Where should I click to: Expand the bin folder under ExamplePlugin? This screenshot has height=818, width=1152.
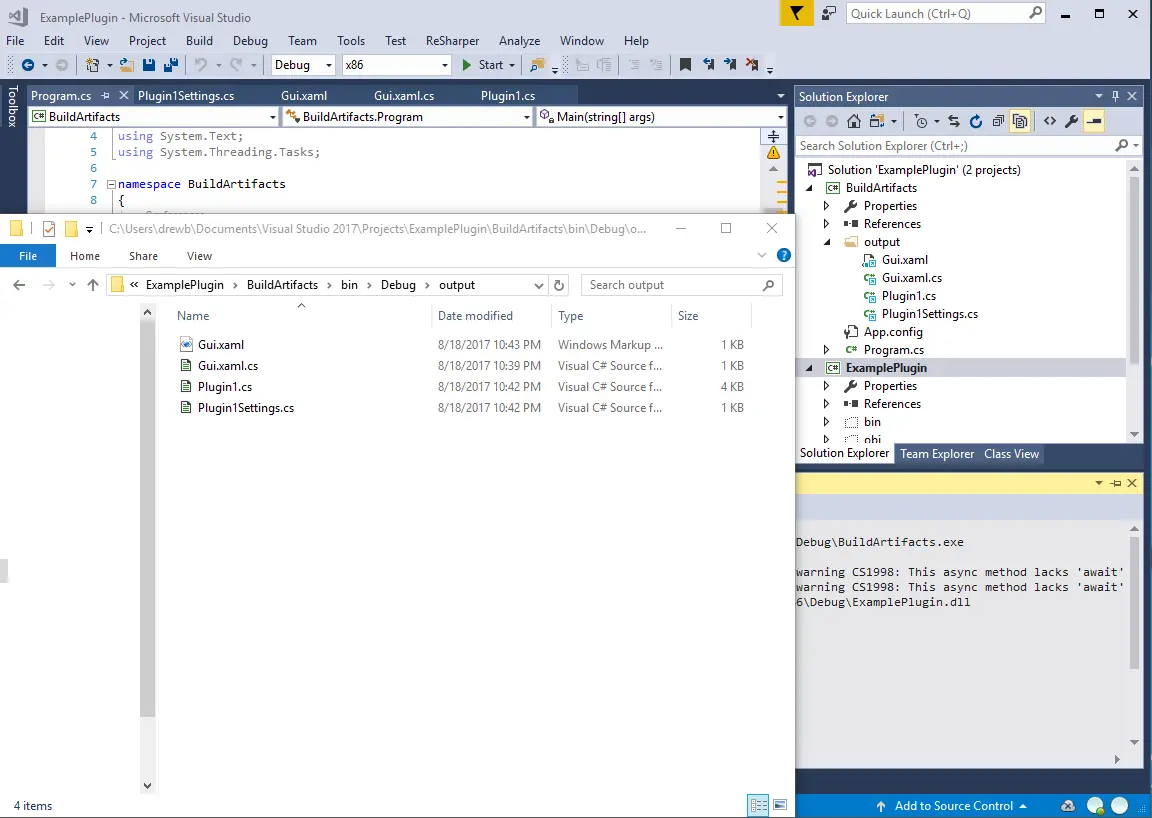[827, 422]
